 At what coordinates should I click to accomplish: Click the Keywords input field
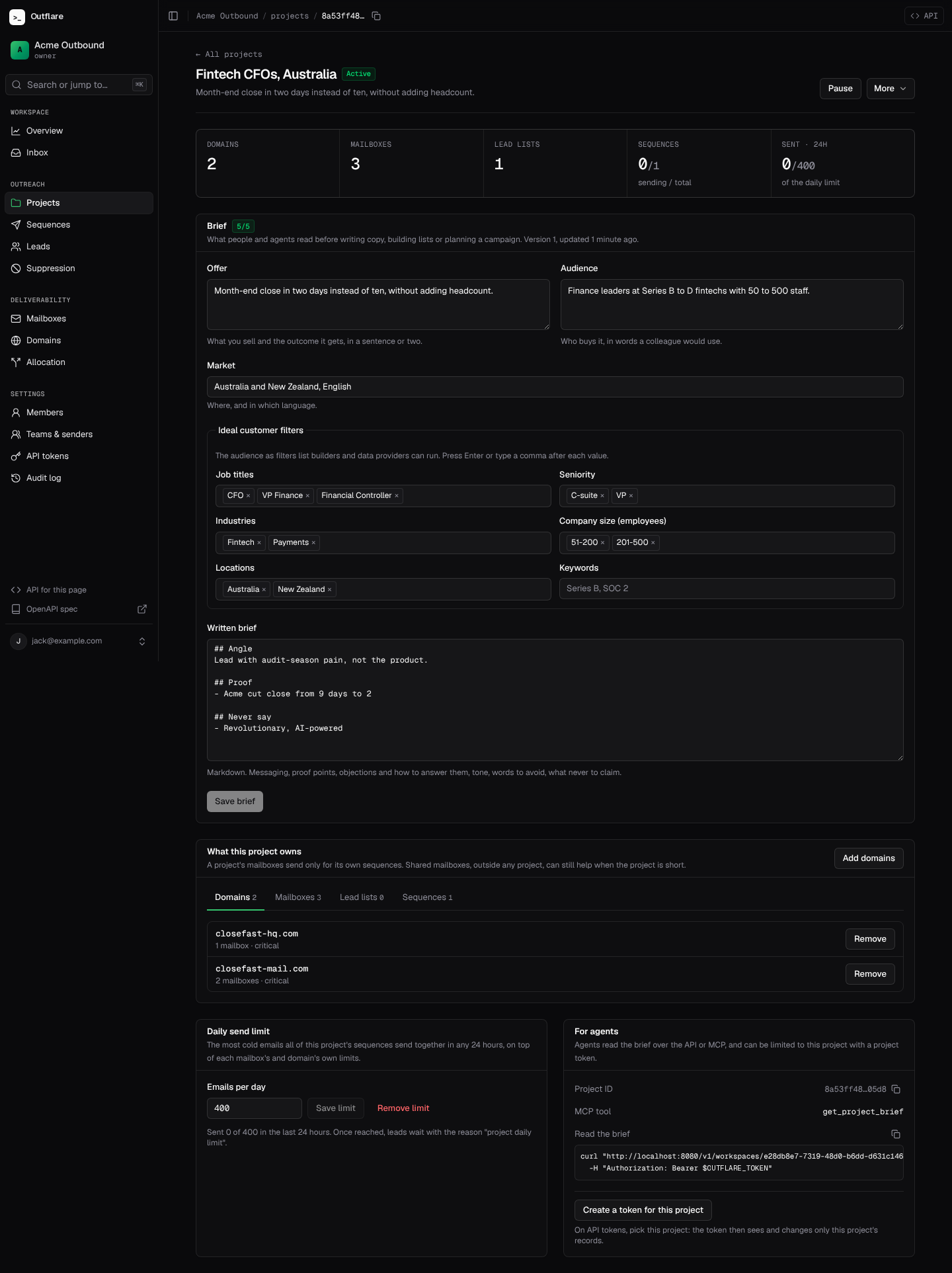coord(727,589)
